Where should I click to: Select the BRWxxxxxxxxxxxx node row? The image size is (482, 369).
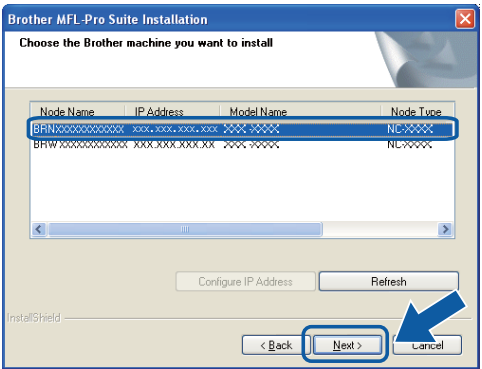point(242,145)
